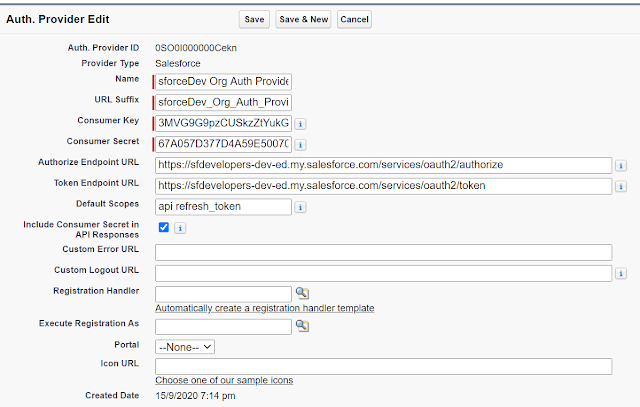
Task: Open the Portal dropdown
Action: point(185,347)
